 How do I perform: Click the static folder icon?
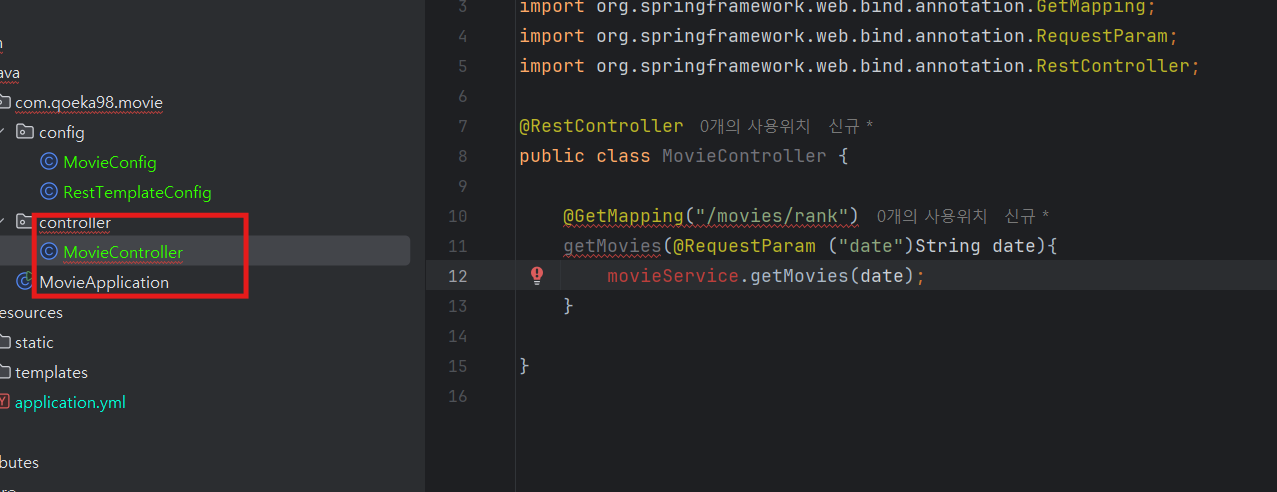point(5,342)
